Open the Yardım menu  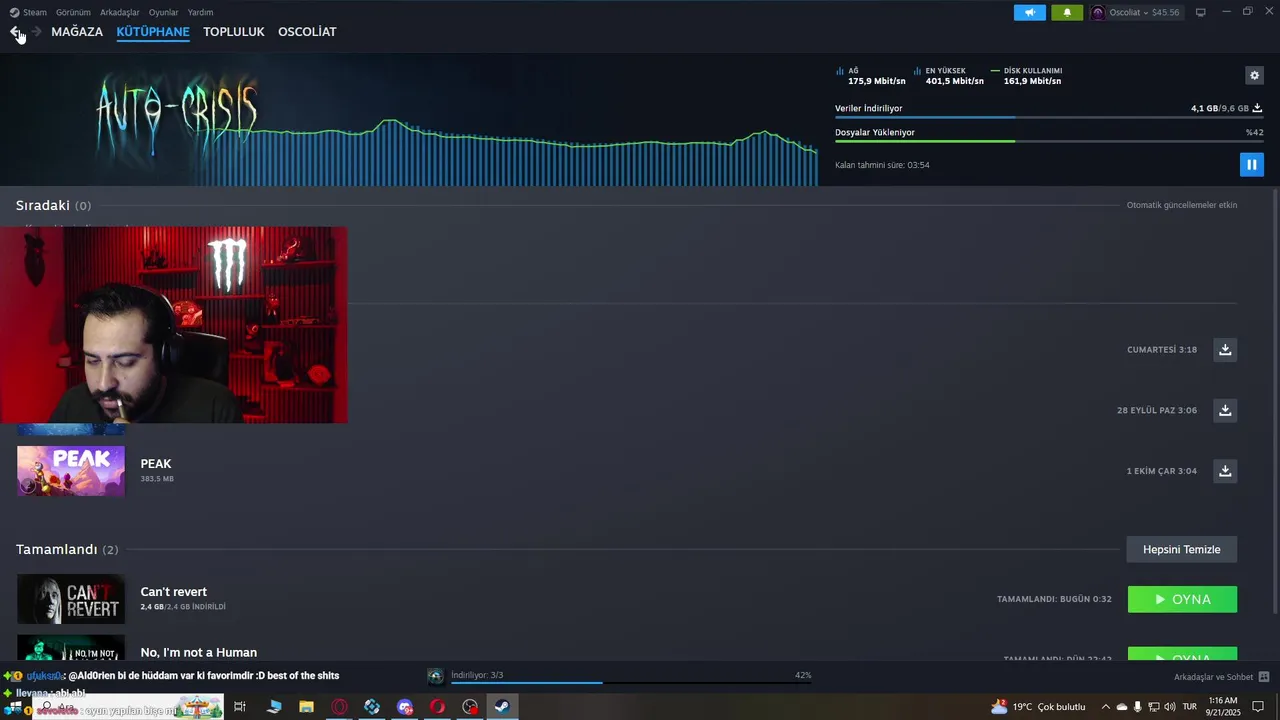click(x=200, y=12)
